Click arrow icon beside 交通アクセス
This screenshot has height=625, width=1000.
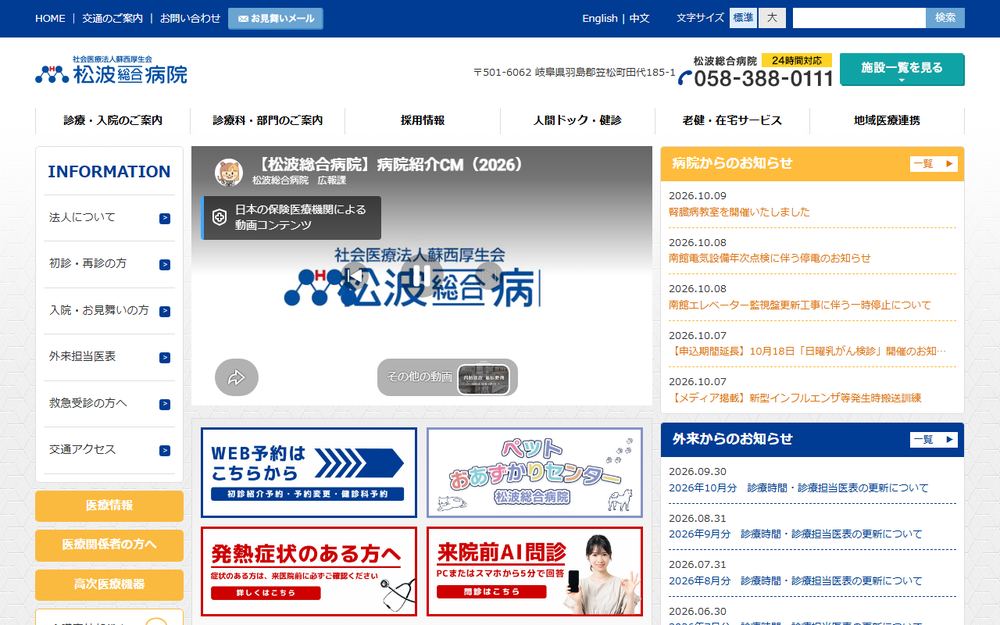(x=165, y=451)
